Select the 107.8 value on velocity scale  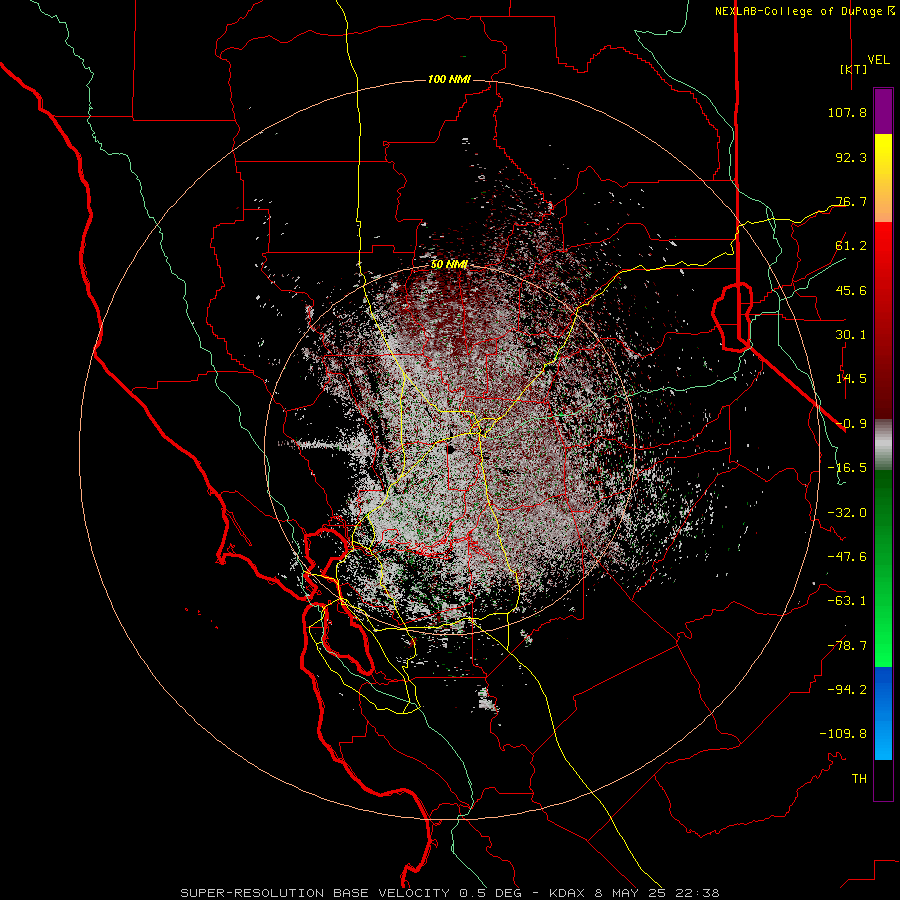tap(847, 112)
